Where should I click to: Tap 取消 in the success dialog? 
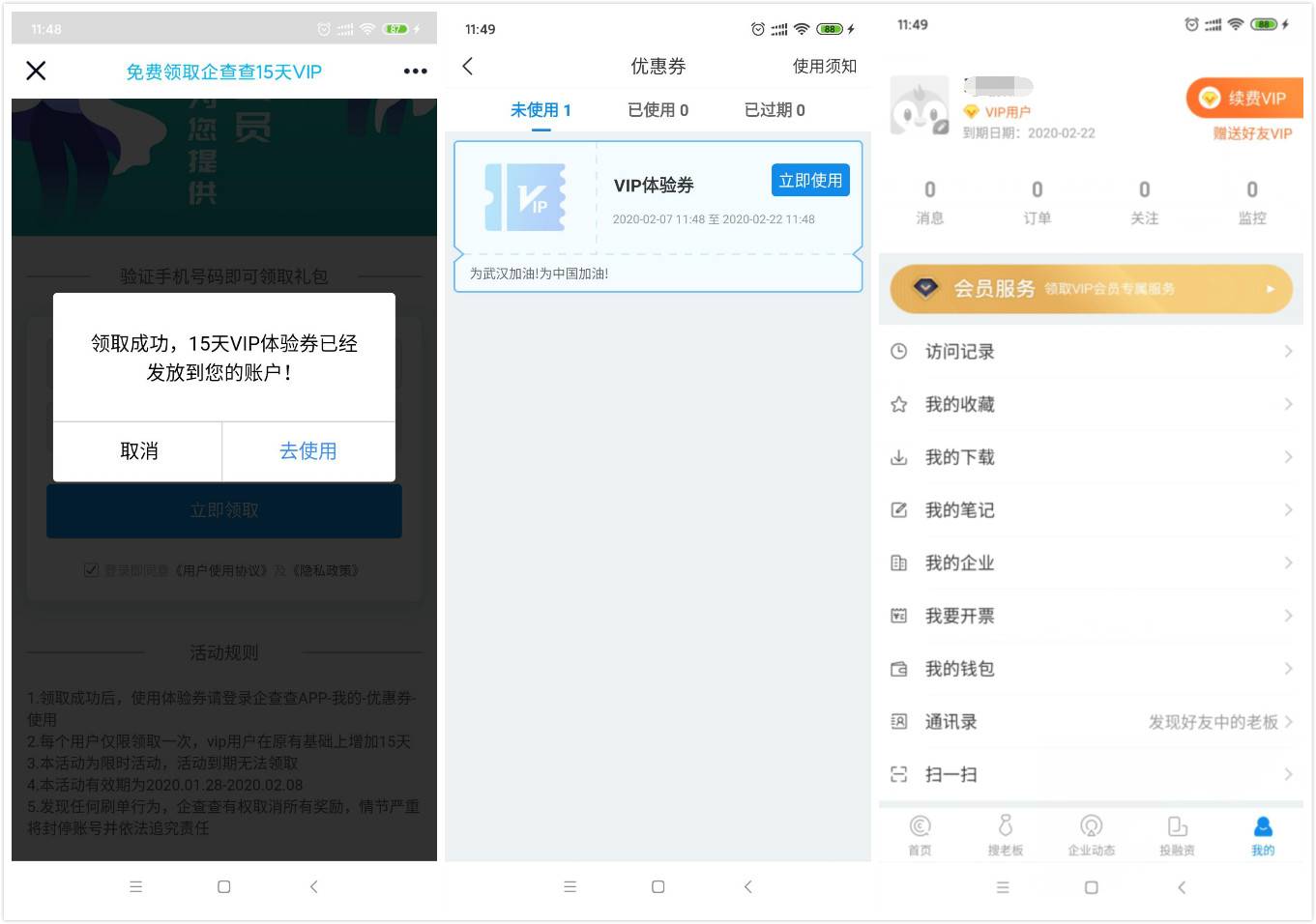(x=138, y=451)
